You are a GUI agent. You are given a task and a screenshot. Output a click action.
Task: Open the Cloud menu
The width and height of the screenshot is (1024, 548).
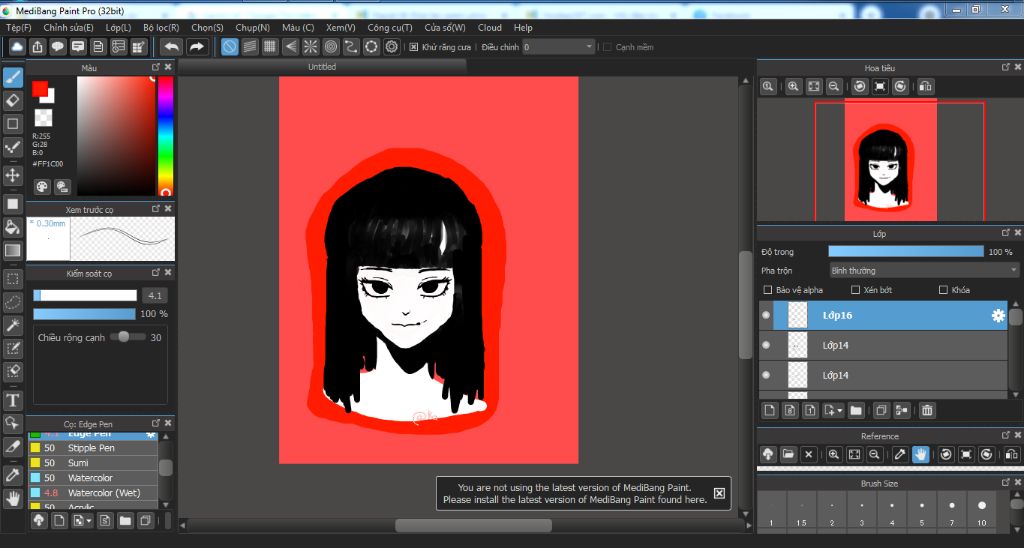[x=490, y=27]
